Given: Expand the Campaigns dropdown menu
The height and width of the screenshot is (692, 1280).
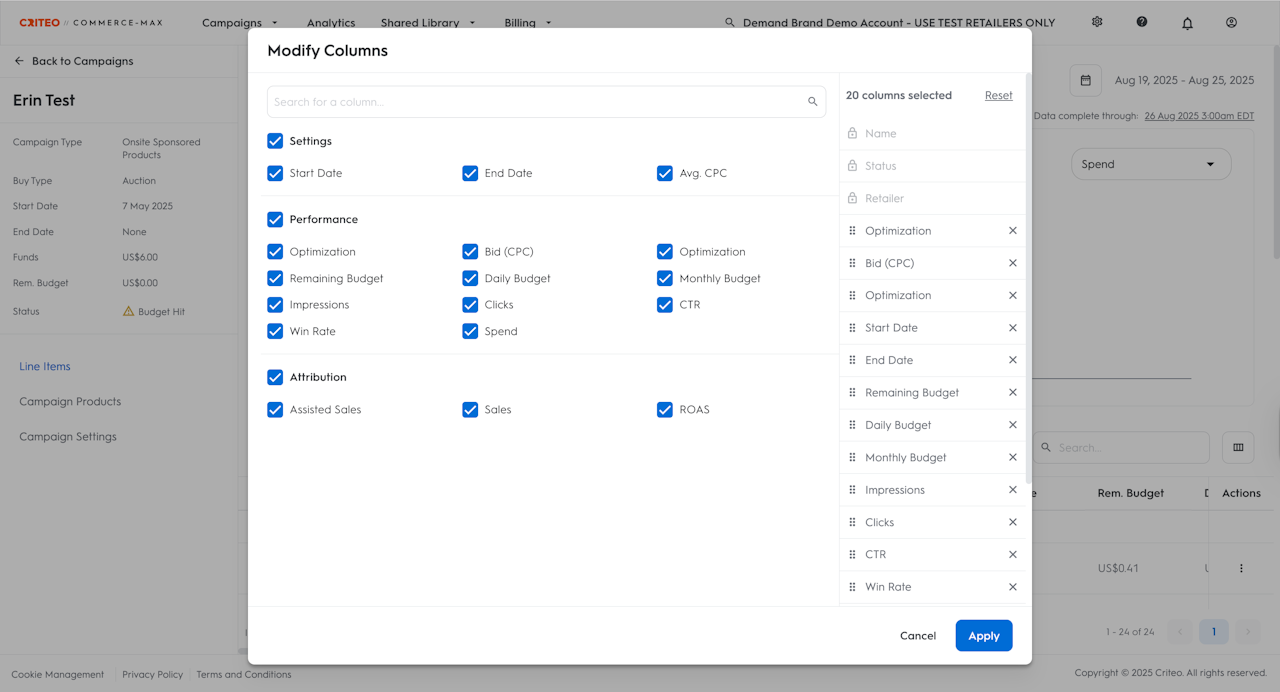Looking at the screenshot, I should pos(240,23).
